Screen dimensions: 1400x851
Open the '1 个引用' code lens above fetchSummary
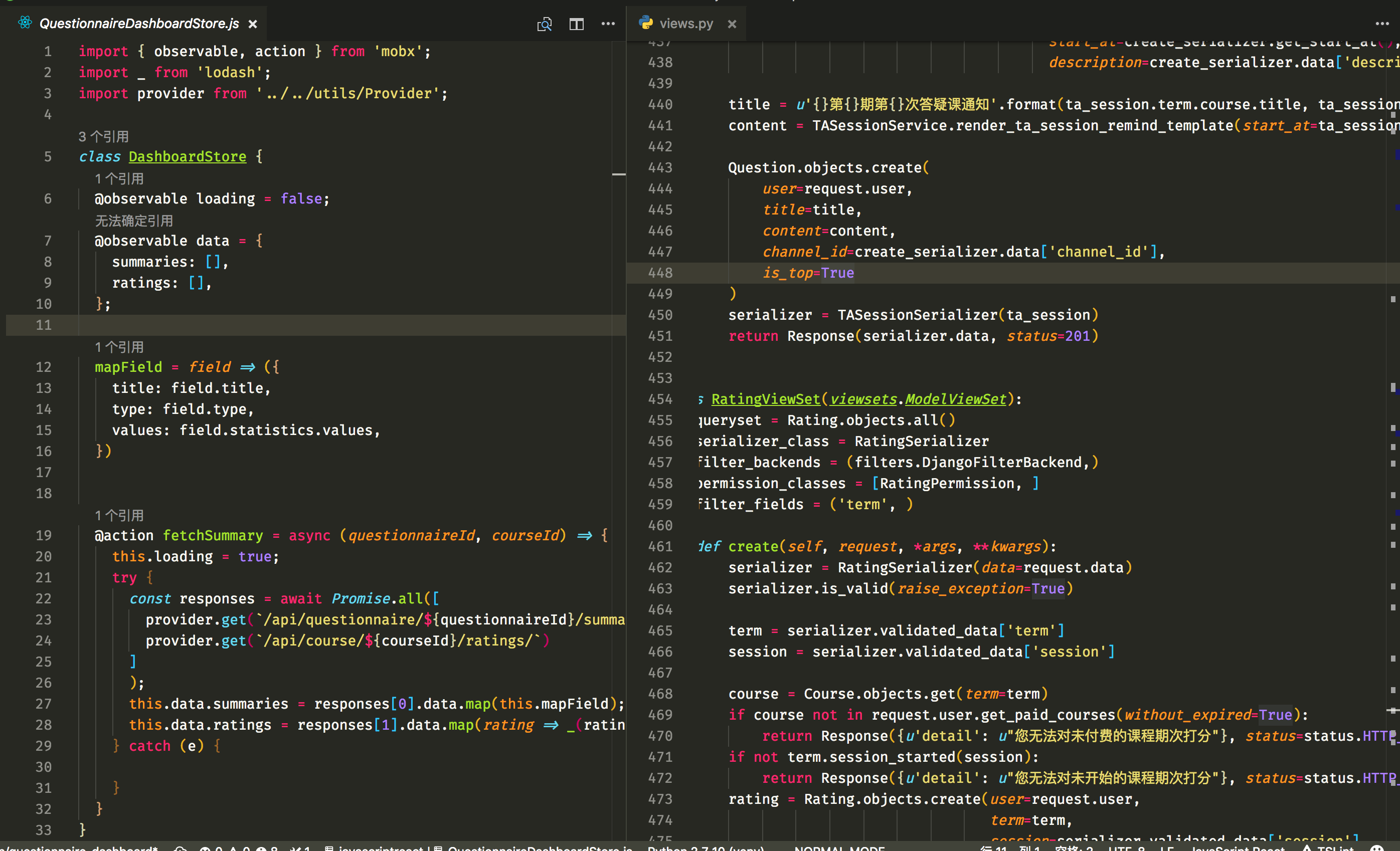(119, 515)
